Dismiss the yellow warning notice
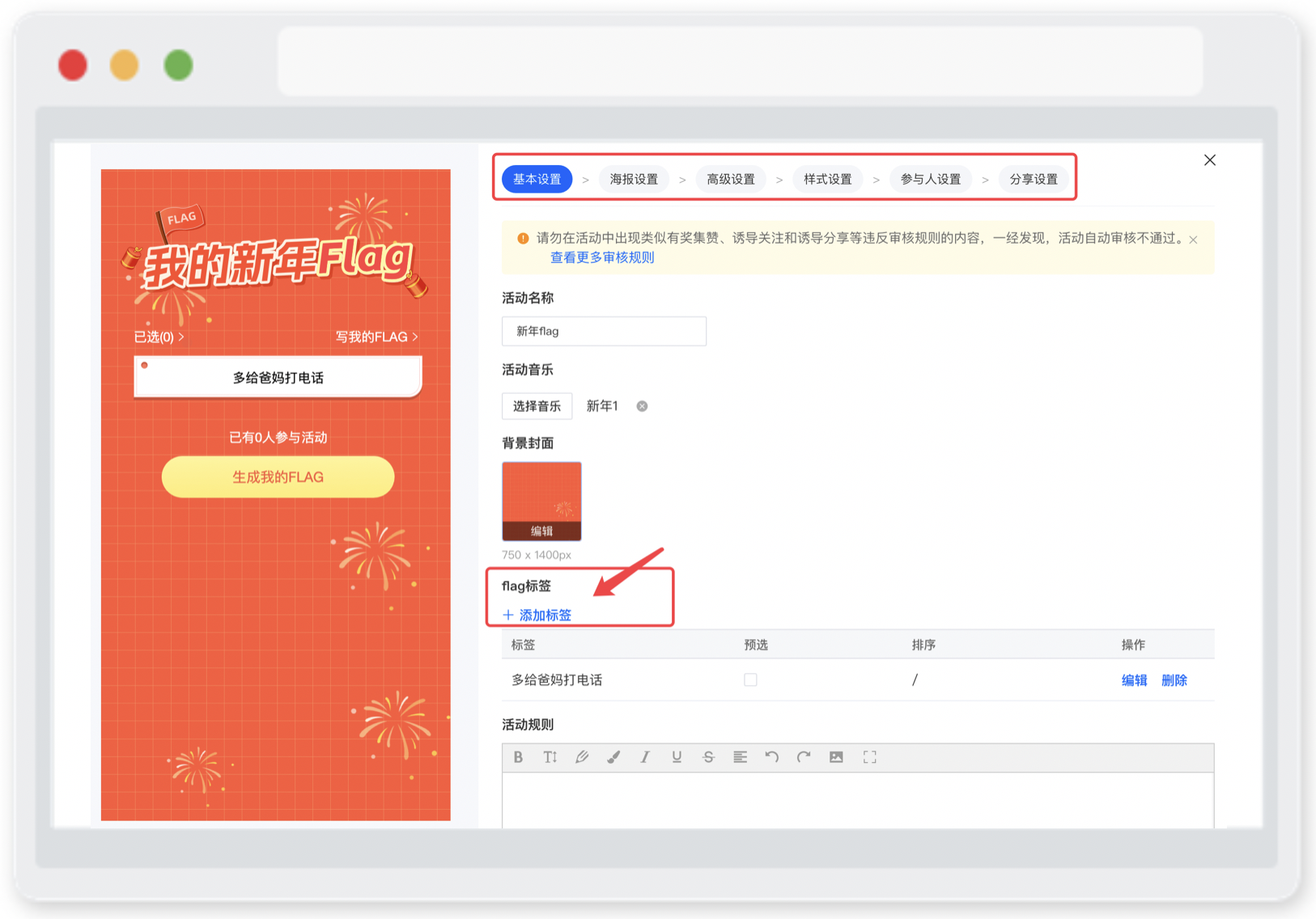The width and height of the screenshot is (1316, 919). pyautogui.click(x=1193, y=239)
